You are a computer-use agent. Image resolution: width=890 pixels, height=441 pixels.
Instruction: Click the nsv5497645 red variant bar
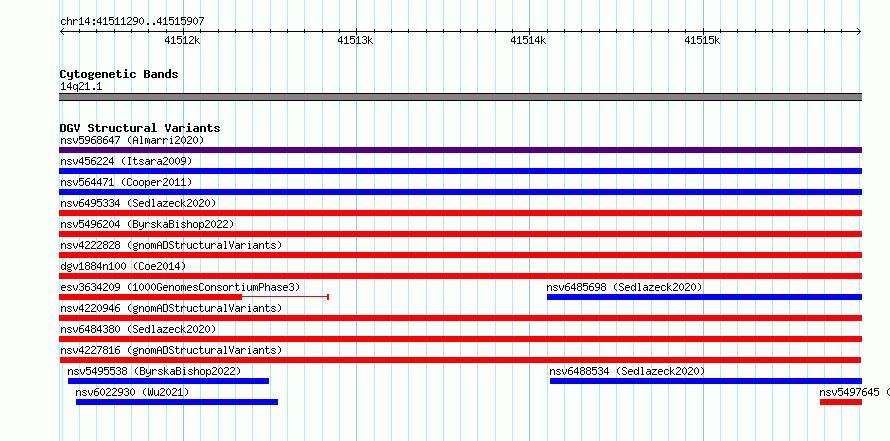point(841,402)
